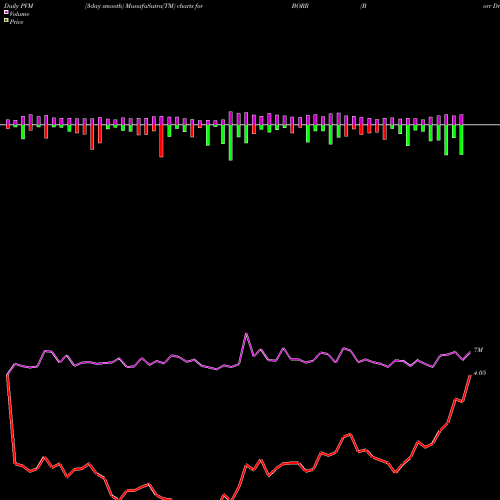Click the 'Daily PVM' title text
Image resolution: width=500 pixels, height=500 pixels.
click(x=19, y=6)
